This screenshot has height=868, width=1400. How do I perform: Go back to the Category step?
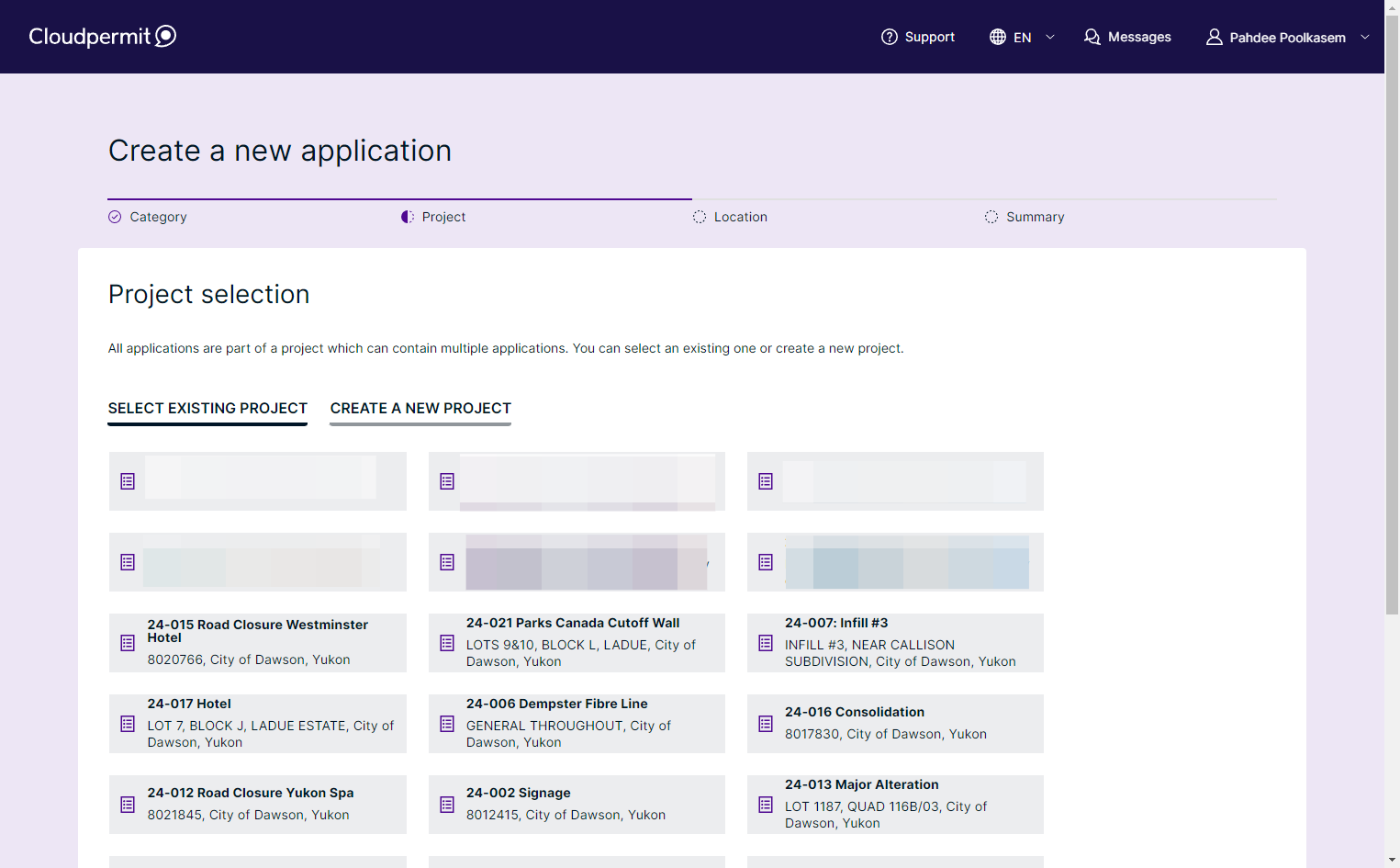tap(158, 217)
